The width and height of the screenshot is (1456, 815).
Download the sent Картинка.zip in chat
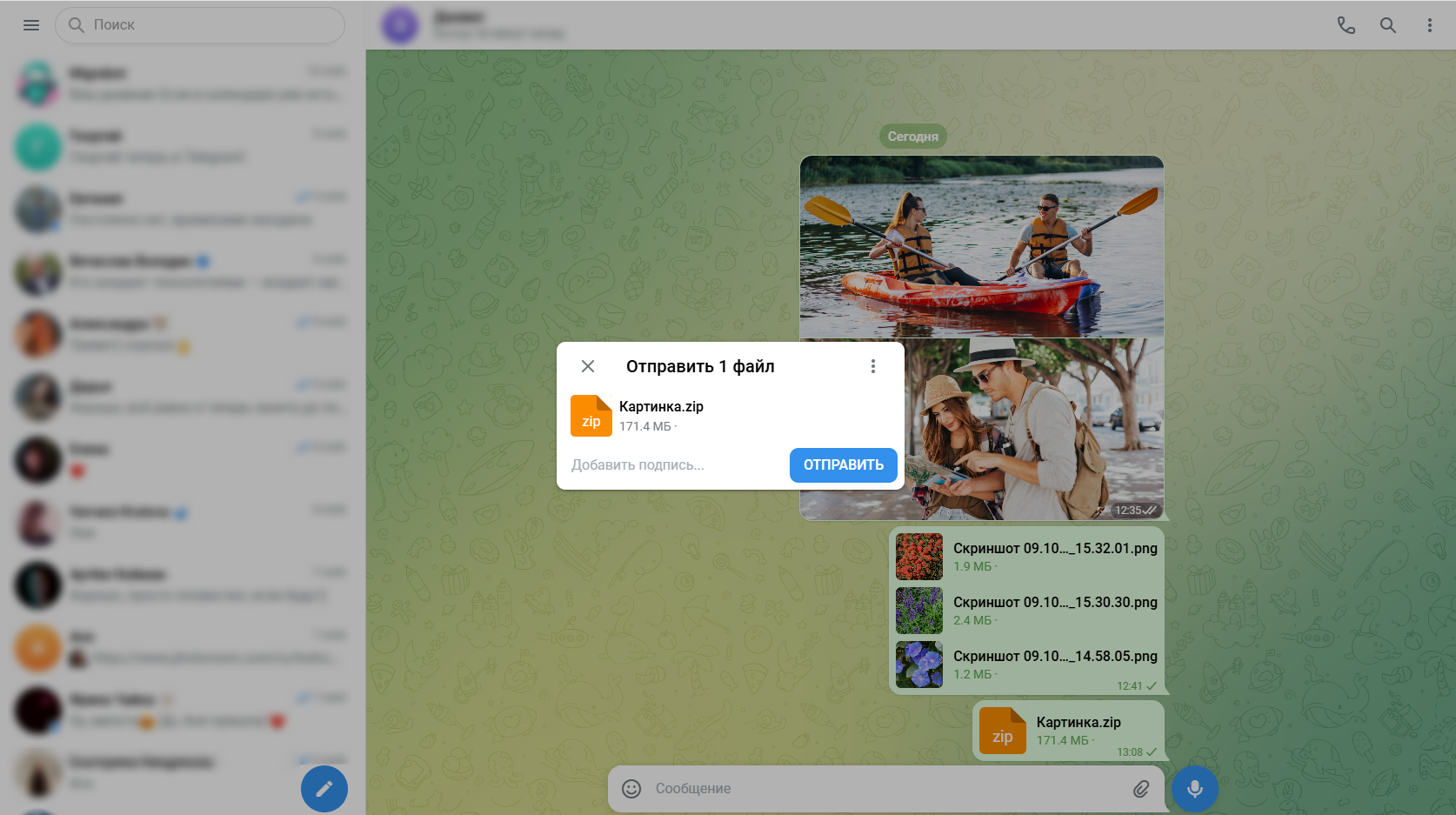coord(1002,731)
